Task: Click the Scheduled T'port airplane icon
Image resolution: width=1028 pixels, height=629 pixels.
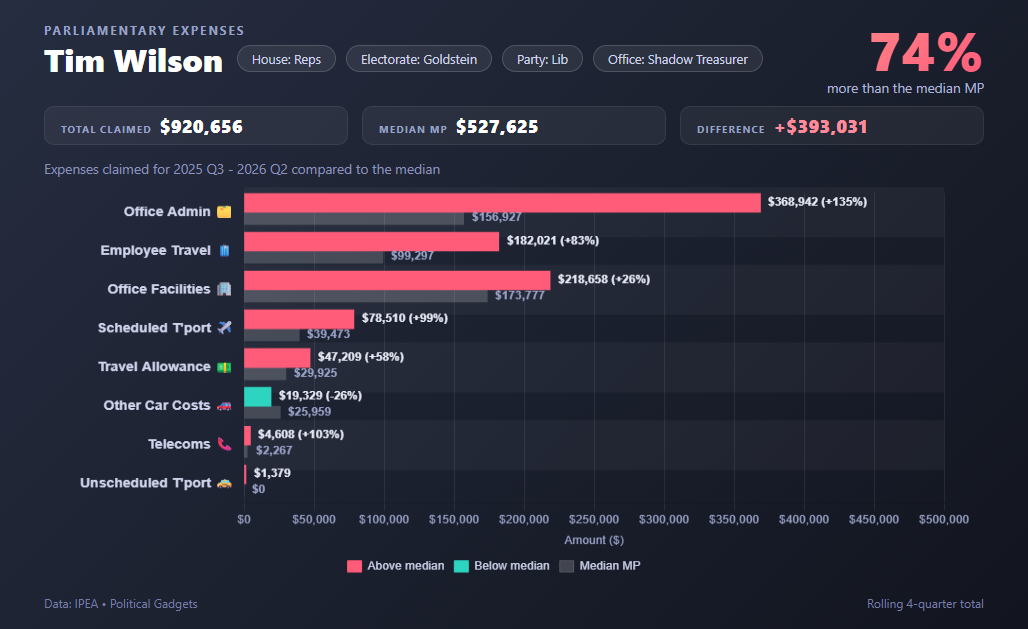Action: (x=224, y=327)
